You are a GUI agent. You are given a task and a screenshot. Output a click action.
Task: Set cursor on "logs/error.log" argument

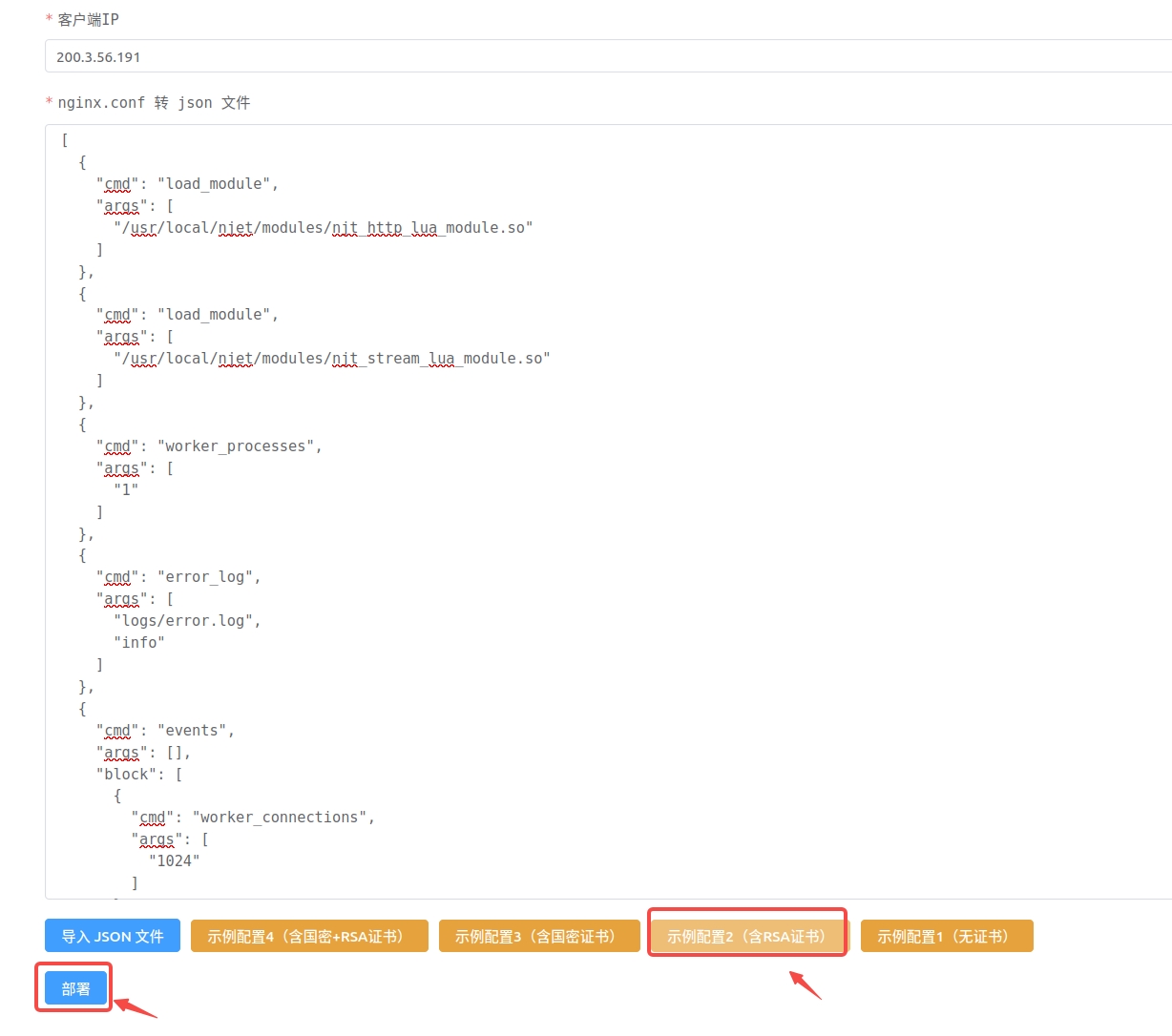[187, 621]
